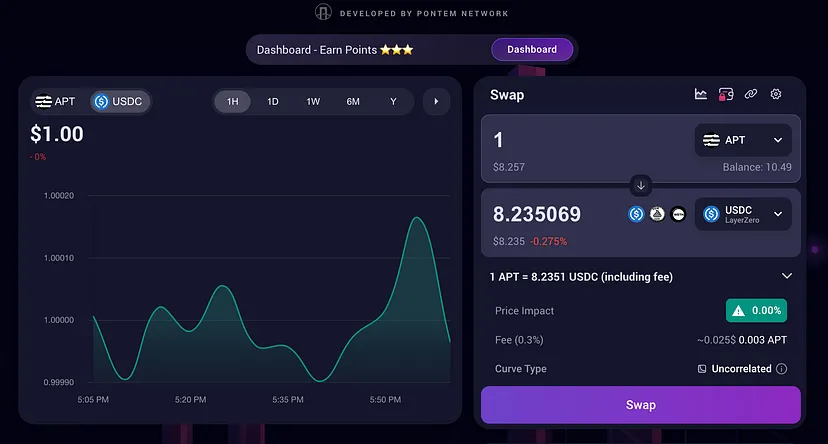
Task: Click the 5:20 PM x-axis label
Action: (x=191, y=400)
